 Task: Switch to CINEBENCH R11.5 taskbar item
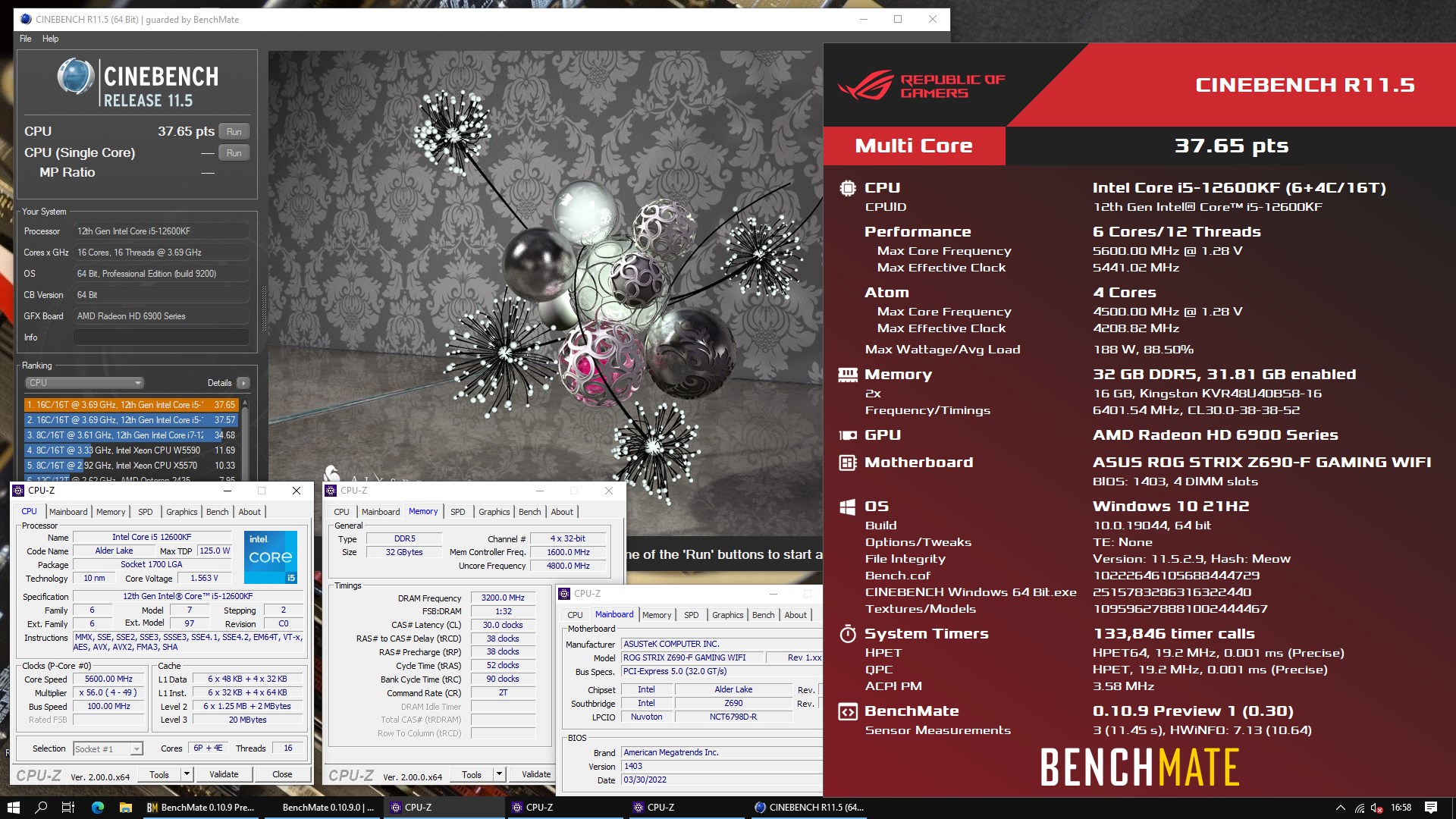click(809, 808)
